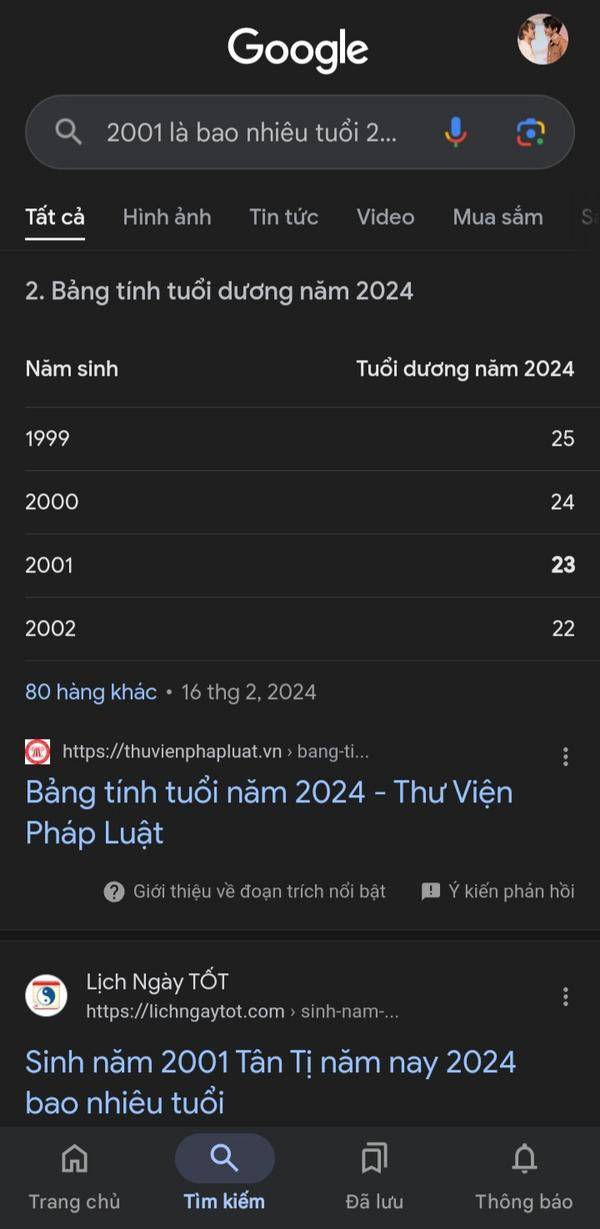600x1229 pixels.
Task: Select the Tìm kiếm bottom tab
Action: click(x=224, y=1173)
